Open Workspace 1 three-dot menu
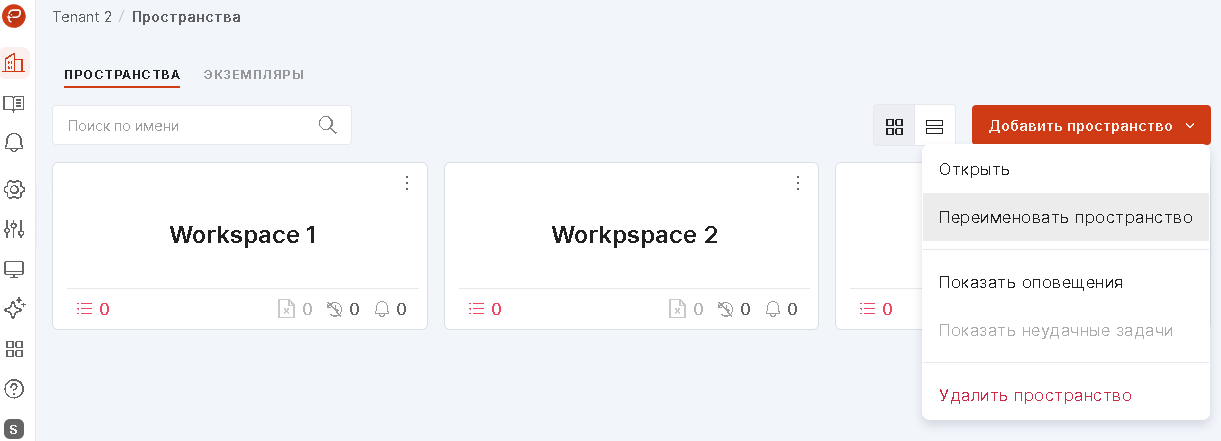This screenshot has height=441, width=1221. point(407,183)
